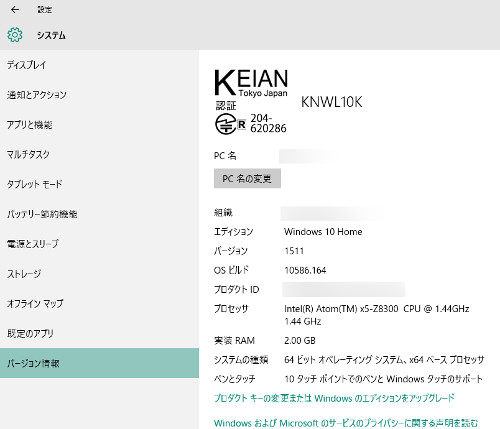Open the product key change link

tap(334, 398)
